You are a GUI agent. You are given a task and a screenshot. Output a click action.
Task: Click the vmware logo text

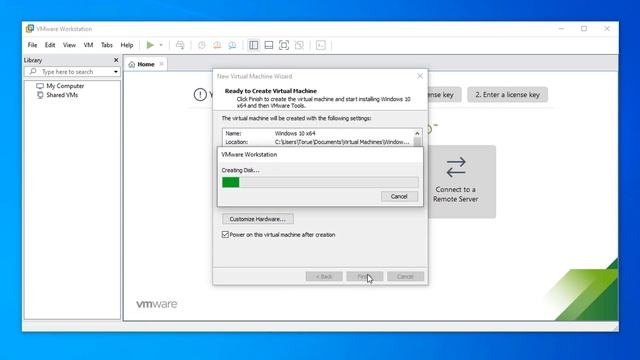coord(157,304)
